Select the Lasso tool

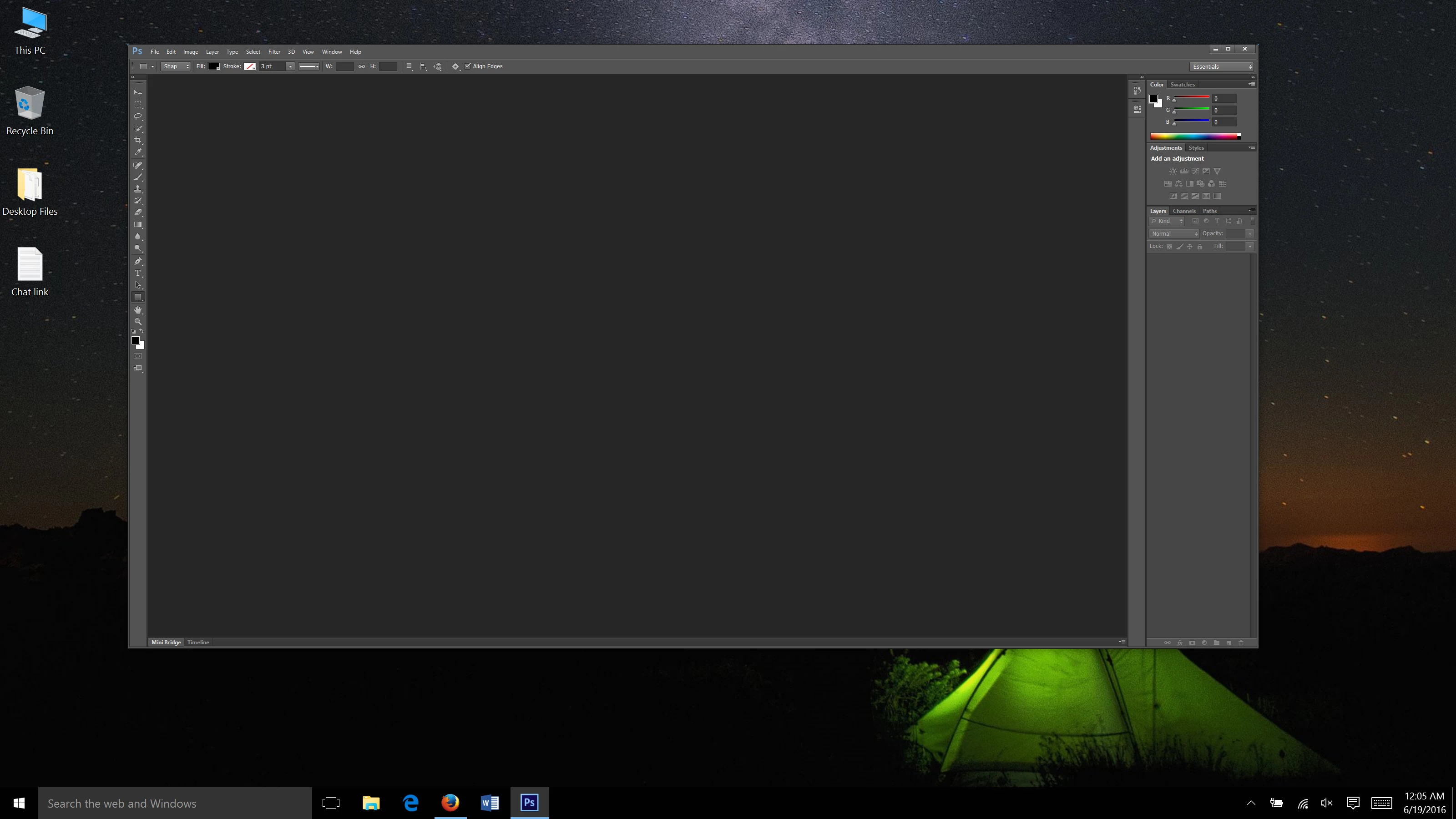click(x=137, y=116)
